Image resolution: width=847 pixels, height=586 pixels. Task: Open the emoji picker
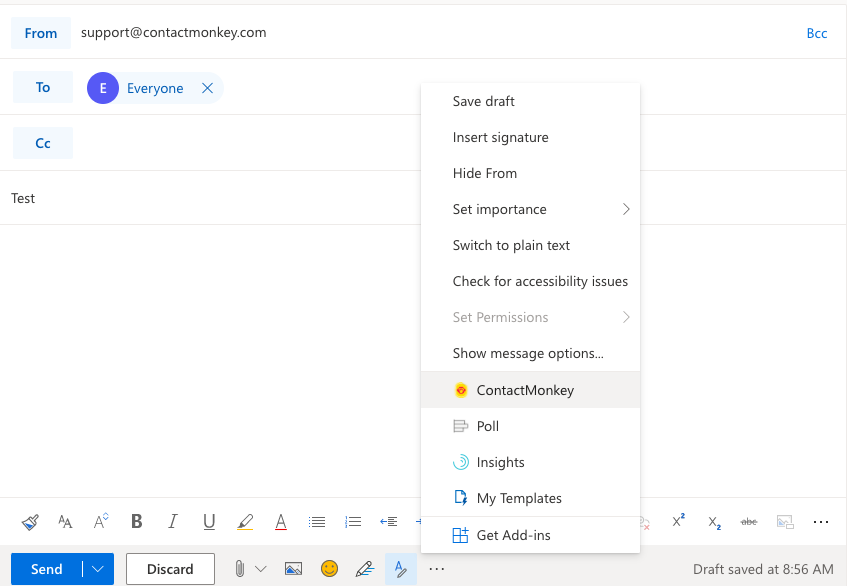coord(329,569)
